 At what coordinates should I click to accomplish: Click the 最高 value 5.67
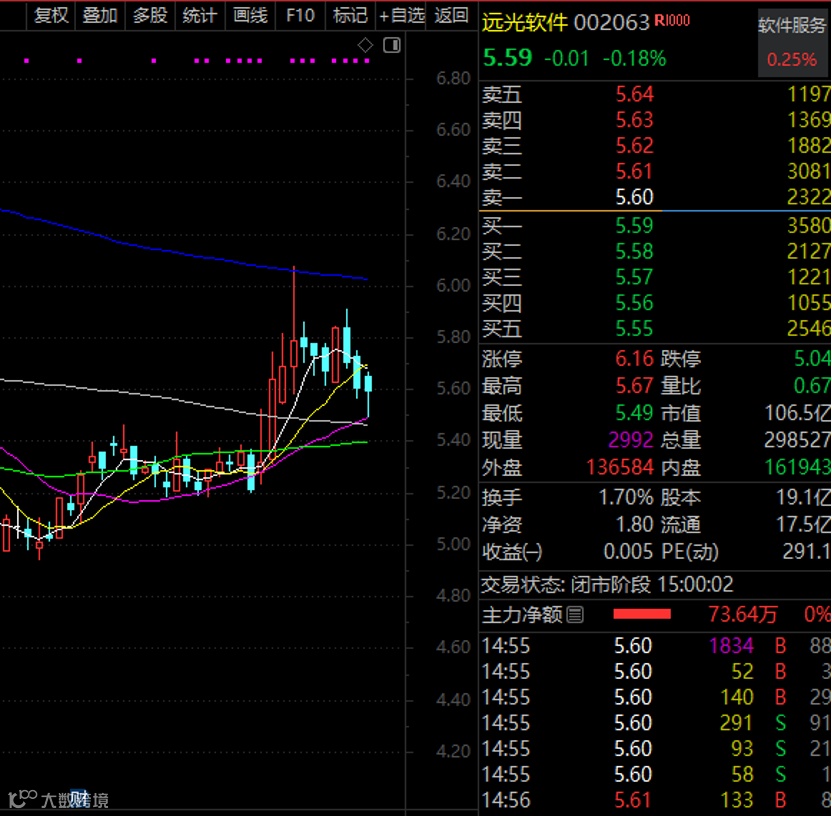coord(635,386)
